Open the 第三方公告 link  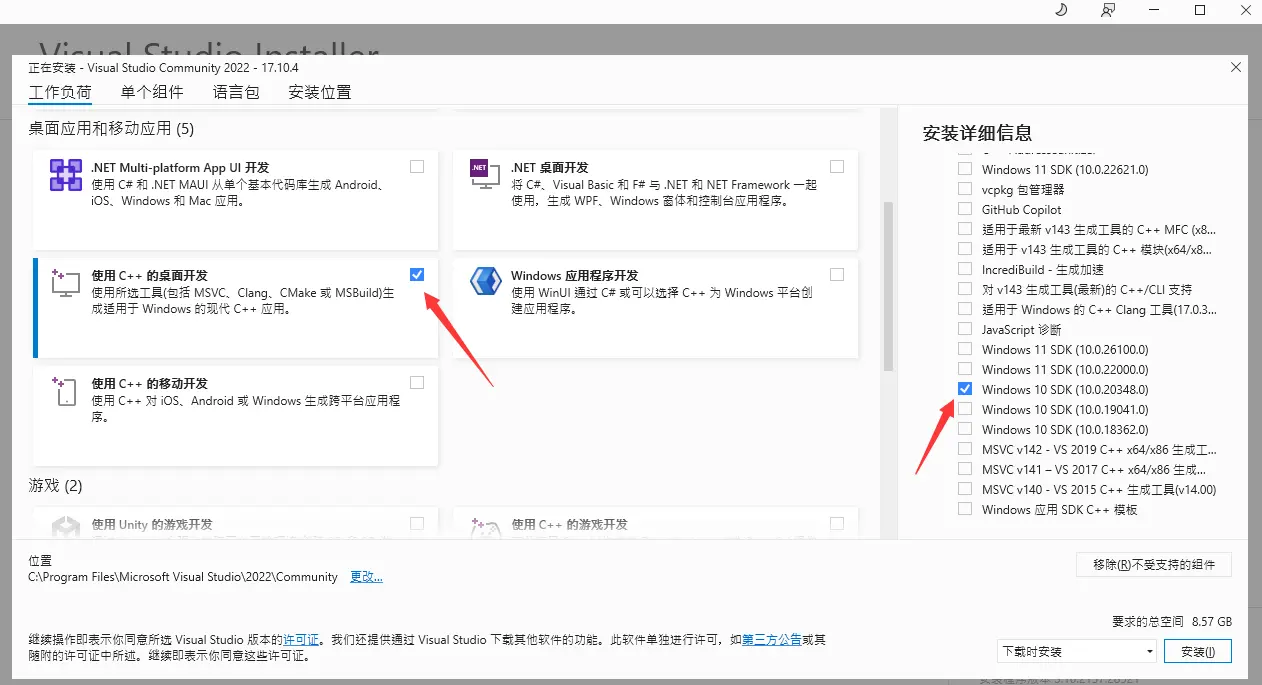[772, 639]
